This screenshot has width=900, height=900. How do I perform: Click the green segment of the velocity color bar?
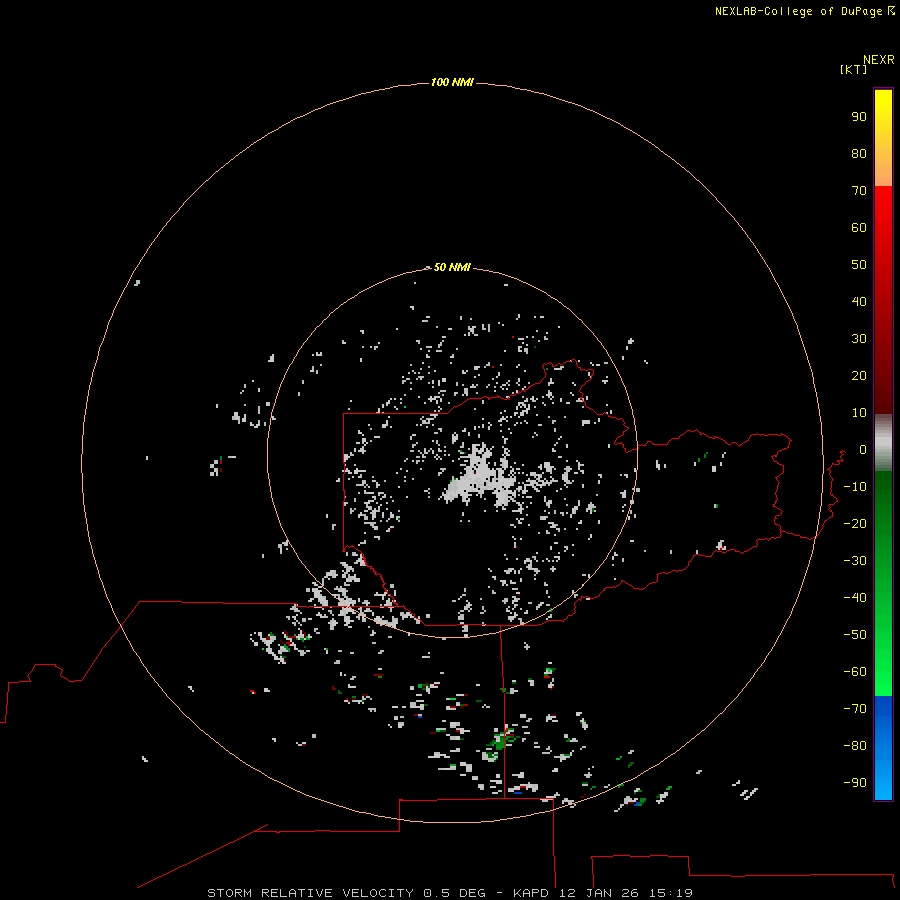click(x=883, y=583)
